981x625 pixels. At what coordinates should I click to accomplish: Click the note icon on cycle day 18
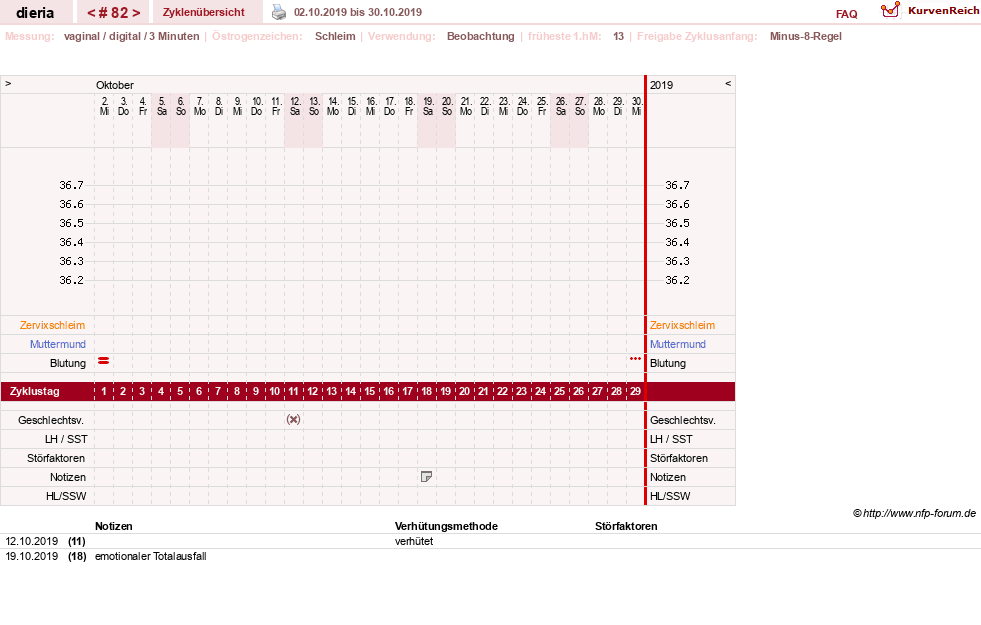426,477
